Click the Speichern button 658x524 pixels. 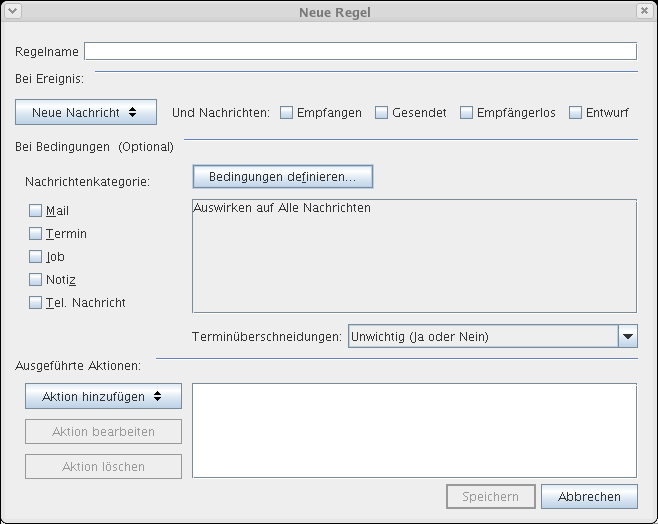(x=491, y=496)
